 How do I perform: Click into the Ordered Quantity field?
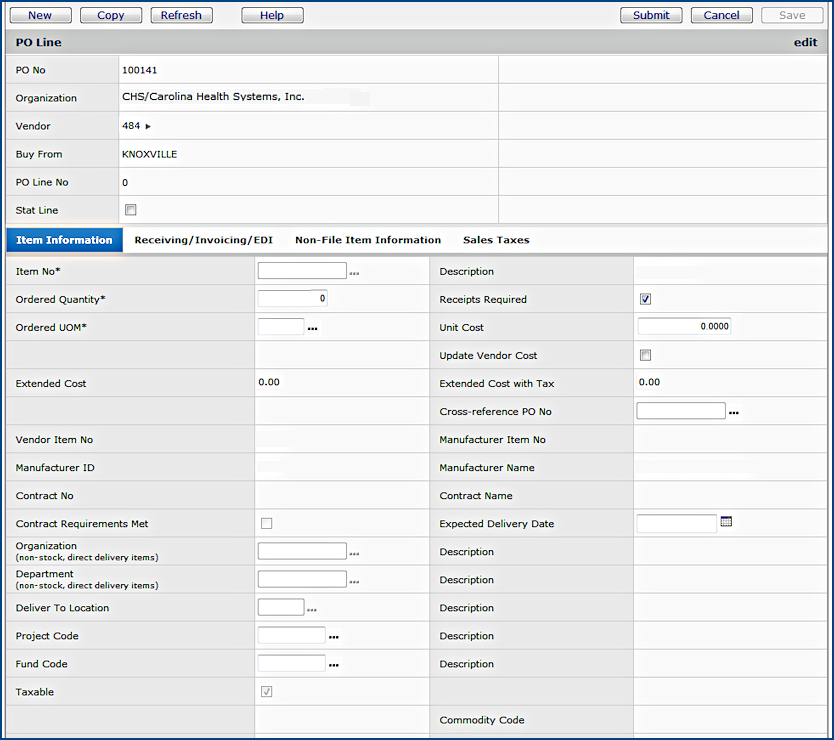pos(292,298)
